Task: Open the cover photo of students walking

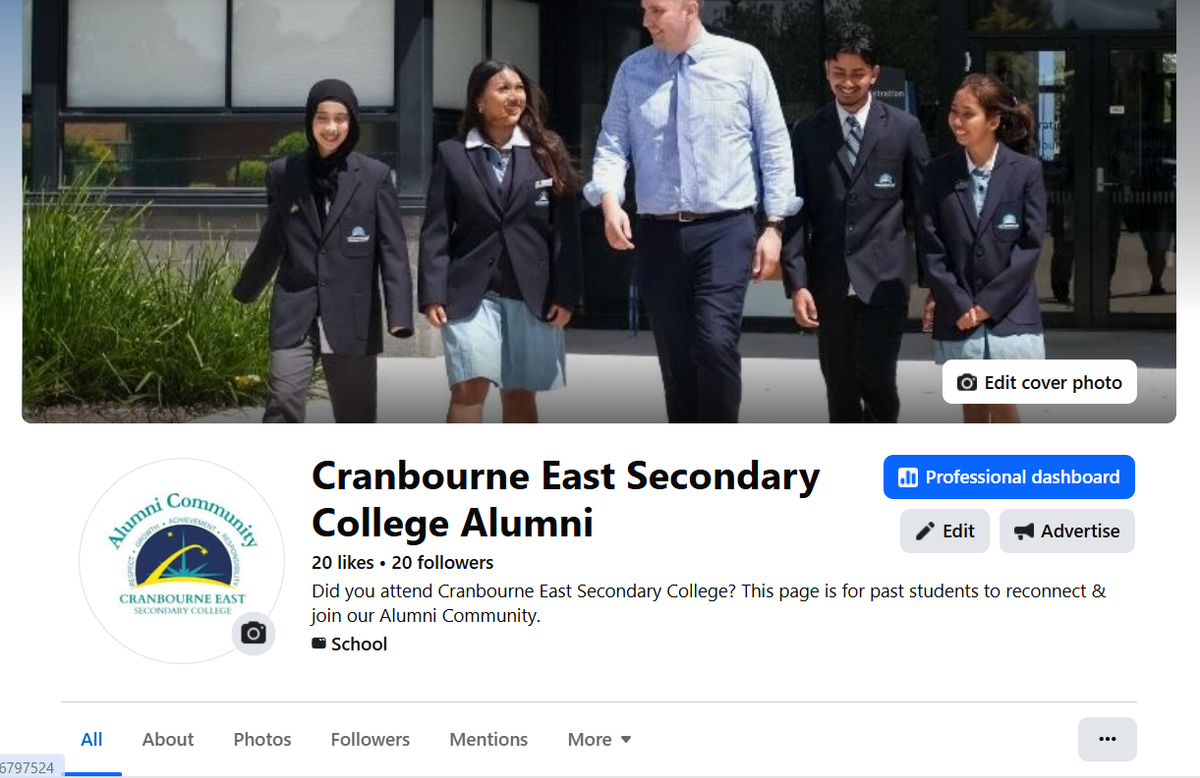Action: click(599, 211)
